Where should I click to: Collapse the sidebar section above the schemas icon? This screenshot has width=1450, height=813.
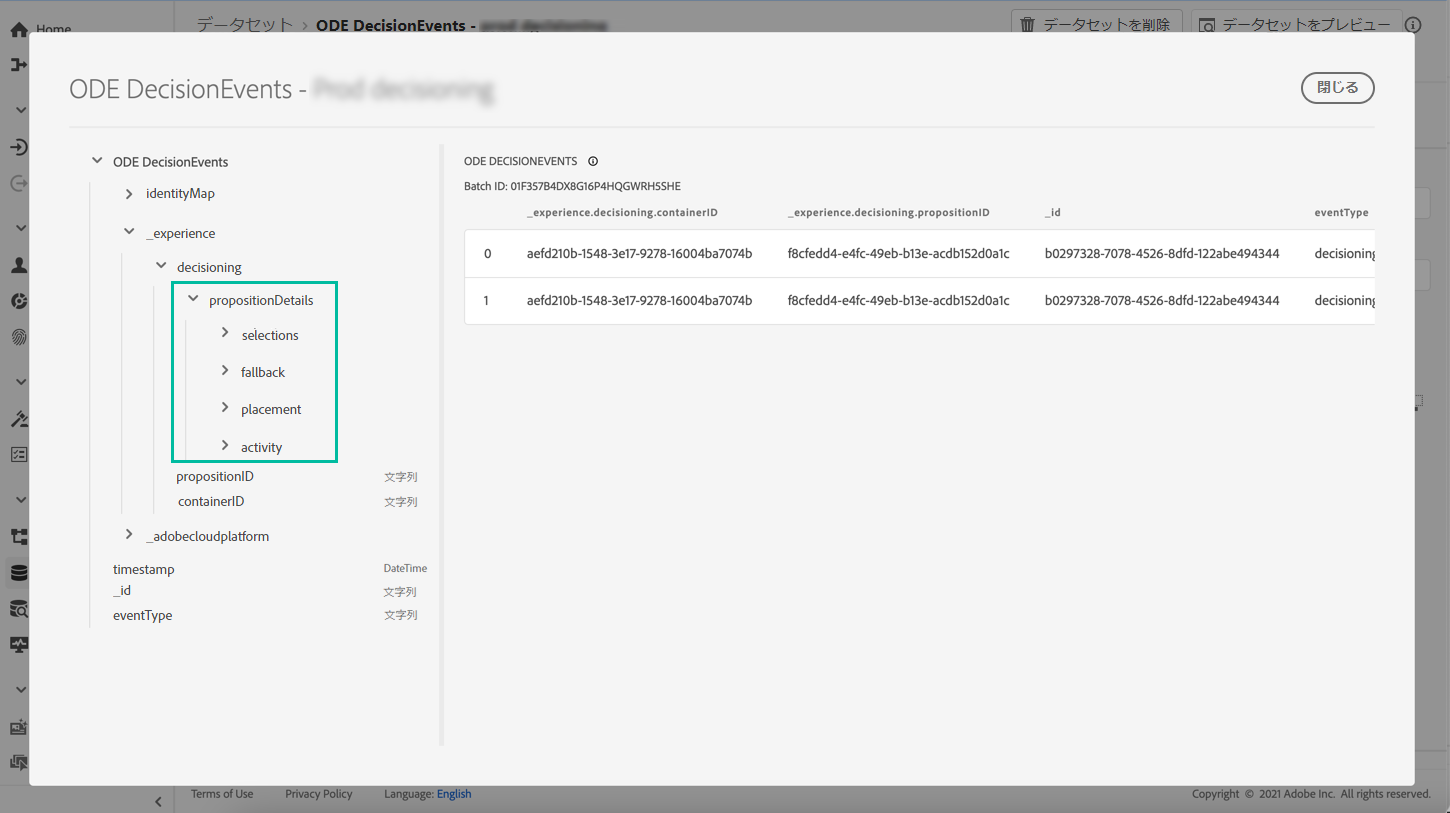tap(21, 499)
